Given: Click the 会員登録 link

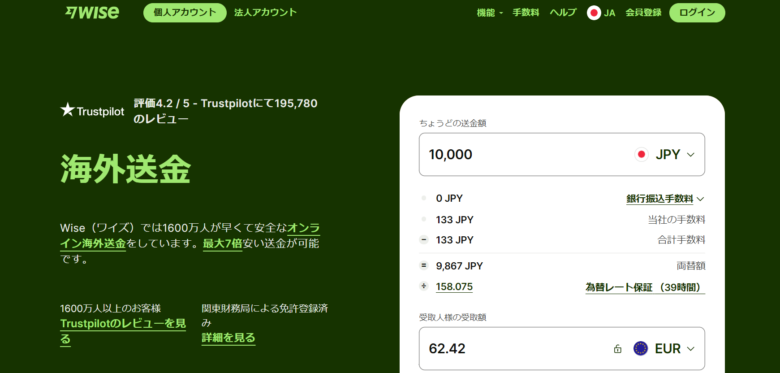Looking at the screenshot, I should [x=644, y=13].
